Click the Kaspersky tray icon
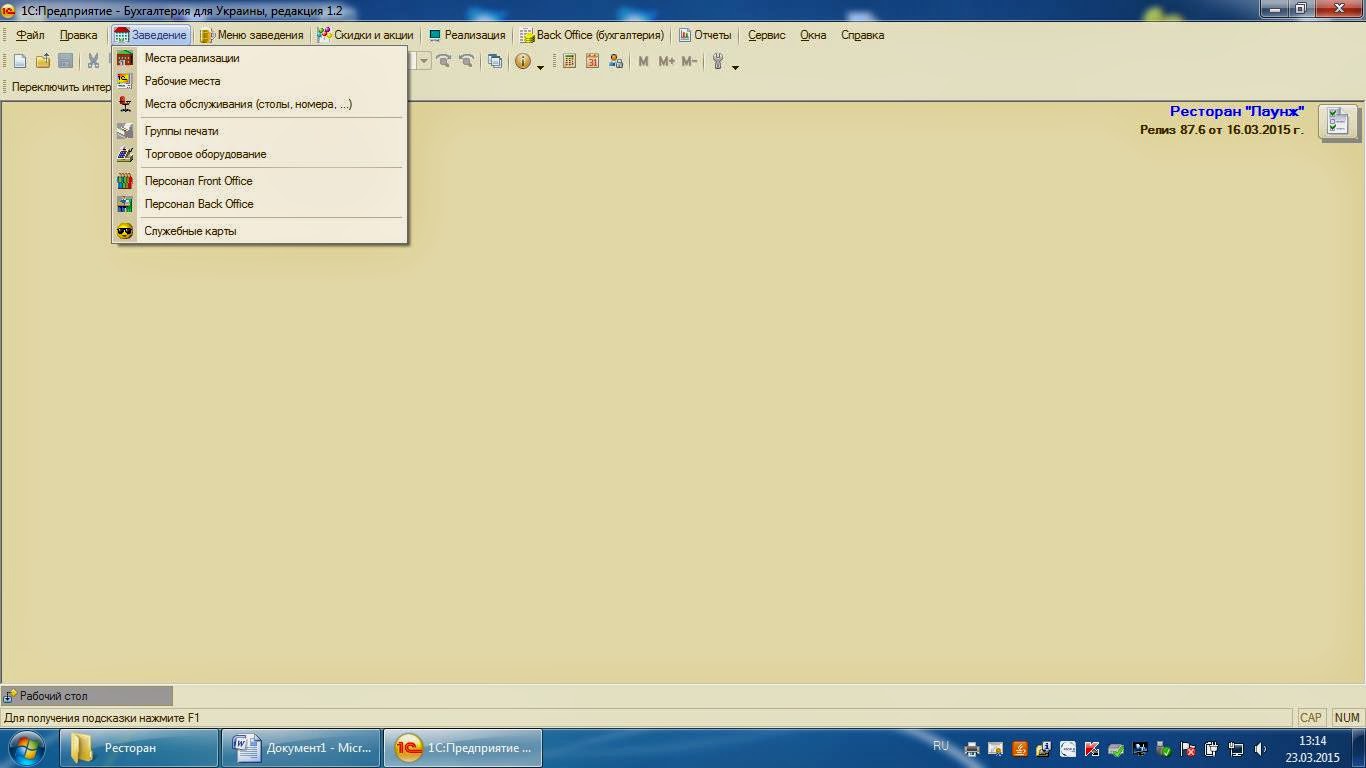Screen dimensions: 1366x768 coord(1091,749)
